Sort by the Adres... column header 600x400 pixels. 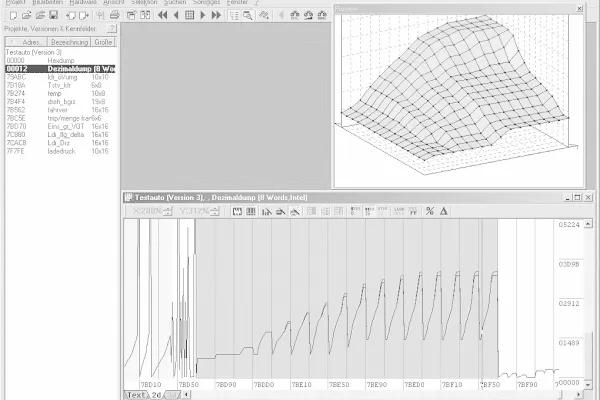26,42
